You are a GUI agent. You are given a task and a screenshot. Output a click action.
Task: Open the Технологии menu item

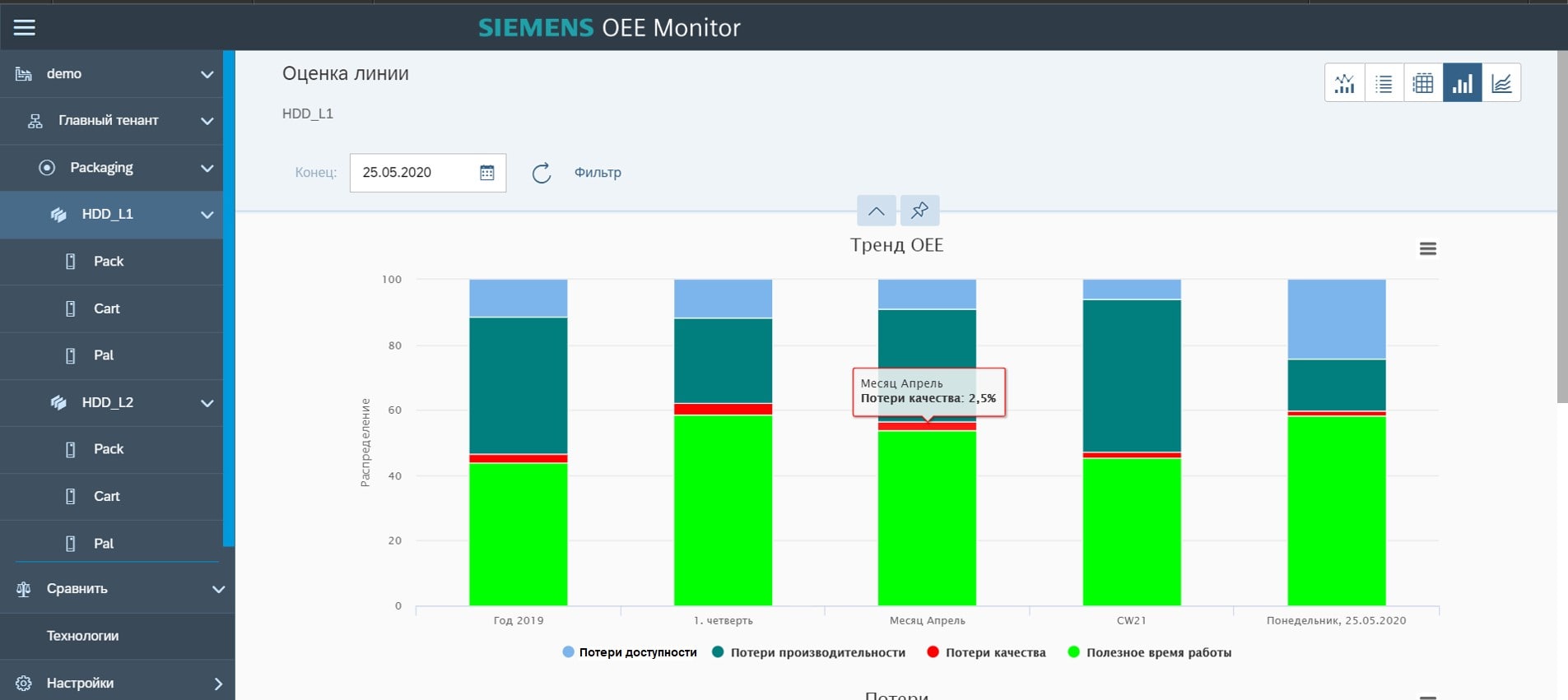tap(82, 636)
